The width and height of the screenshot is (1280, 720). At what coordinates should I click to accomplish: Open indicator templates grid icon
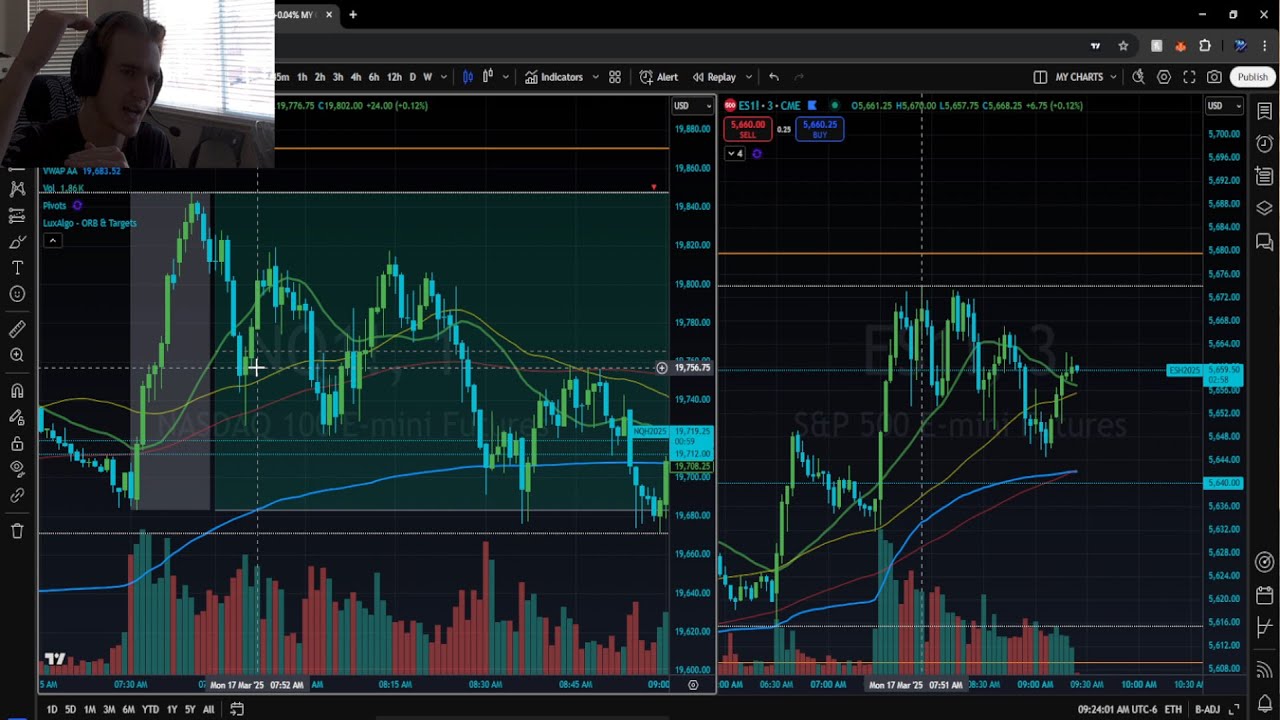click(x=615, y=77)
